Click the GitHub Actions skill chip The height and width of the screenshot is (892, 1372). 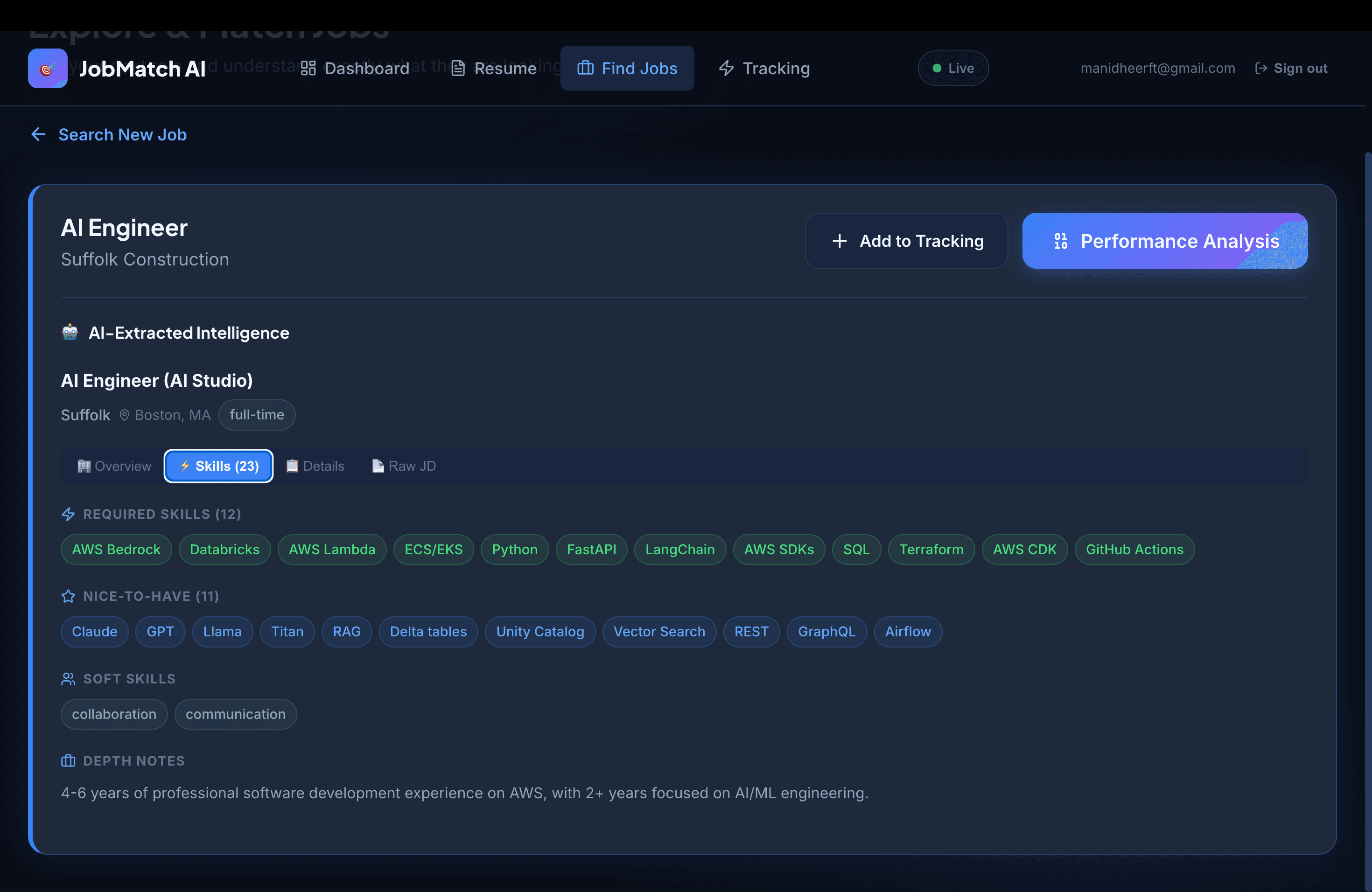pyautogui.click(x=1135, y=550)
